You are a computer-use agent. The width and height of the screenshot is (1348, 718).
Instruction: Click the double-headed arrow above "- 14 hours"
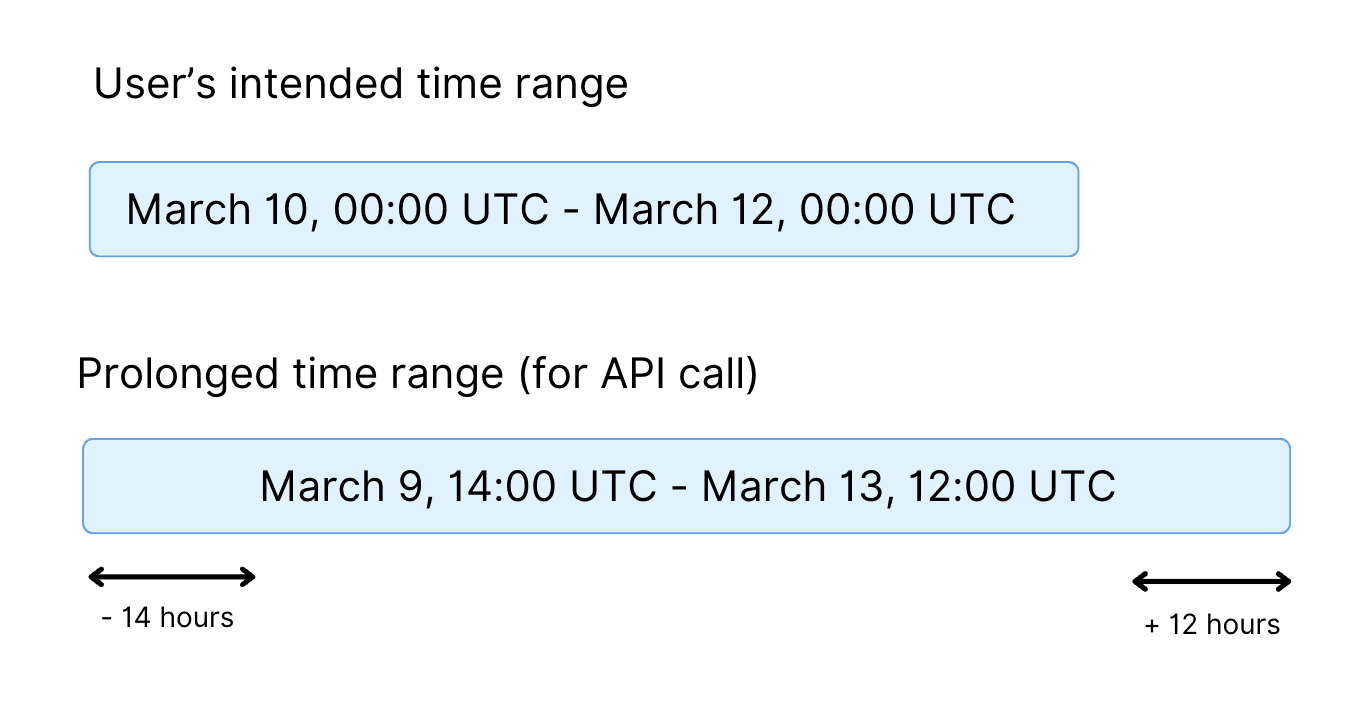[172, 576]
